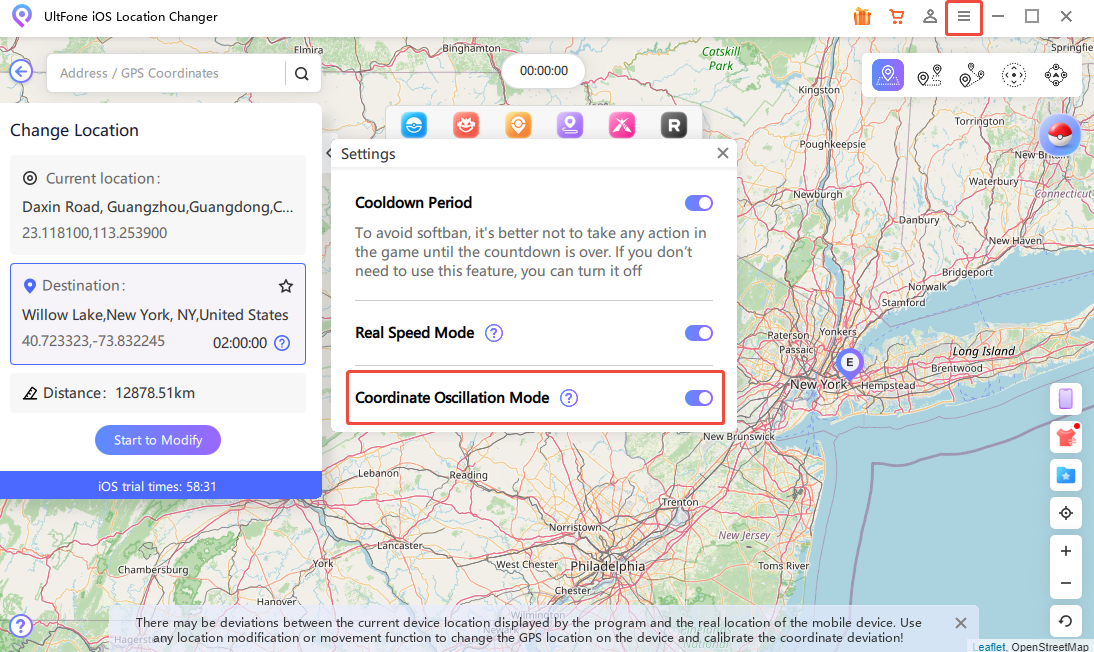Open the gift box promotions icon
Image resolution: width=1094 pixels, height=652 pixels.
tap(862, 16)
